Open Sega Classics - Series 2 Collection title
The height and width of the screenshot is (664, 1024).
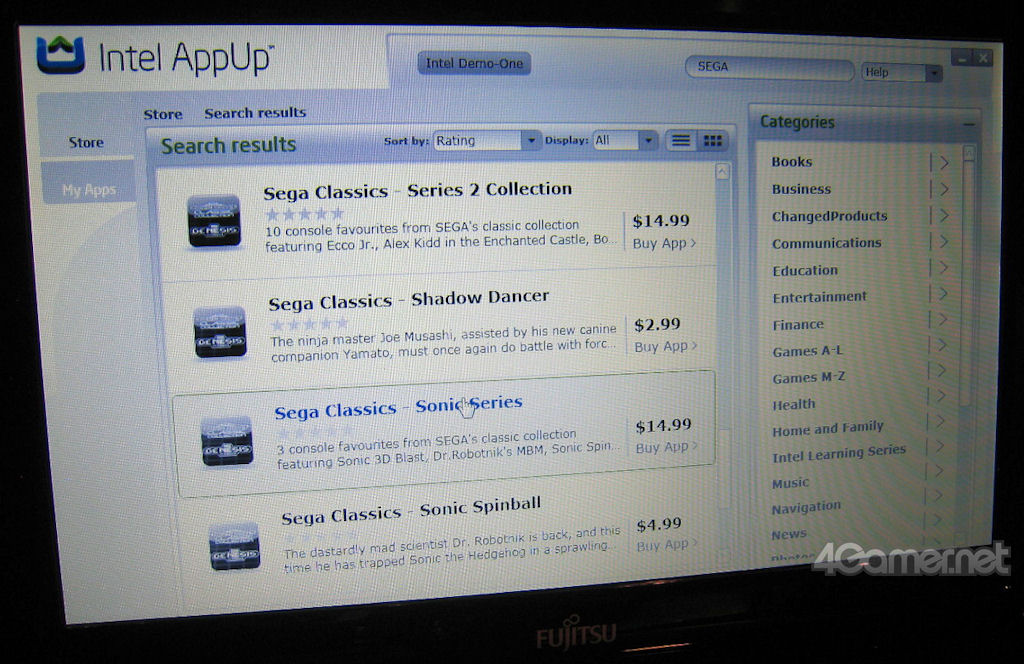(417, 191)
